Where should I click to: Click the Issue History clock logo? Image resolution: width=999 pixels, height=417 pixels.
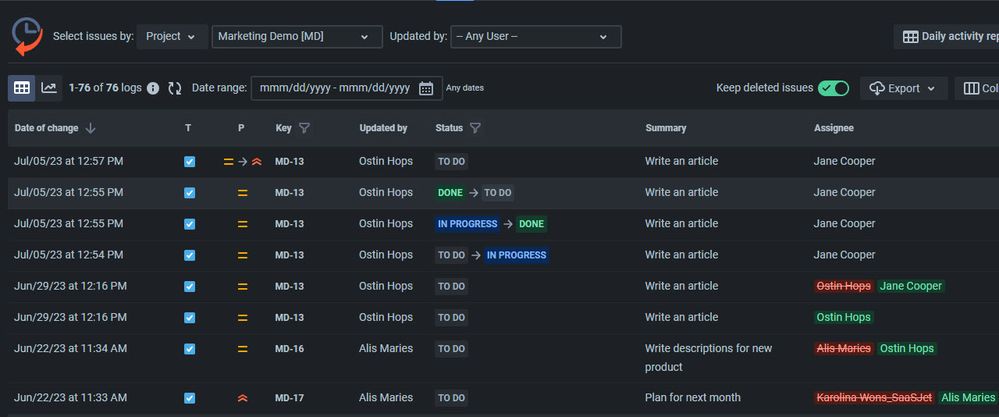[27, 36]
